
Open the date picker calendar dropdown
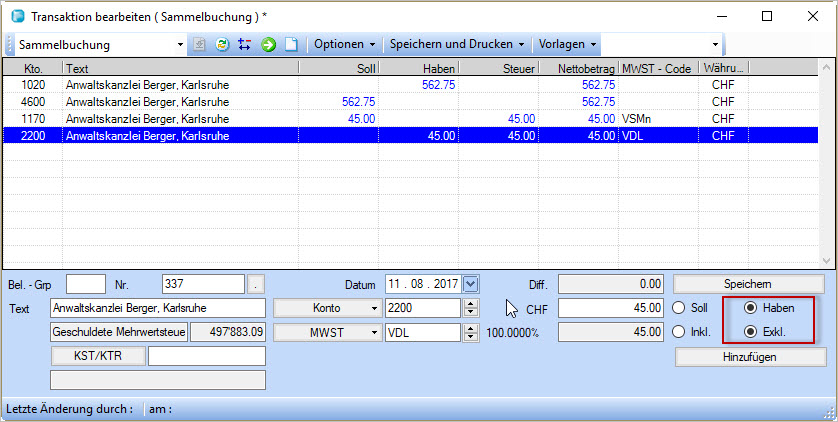tap(471, 284)
